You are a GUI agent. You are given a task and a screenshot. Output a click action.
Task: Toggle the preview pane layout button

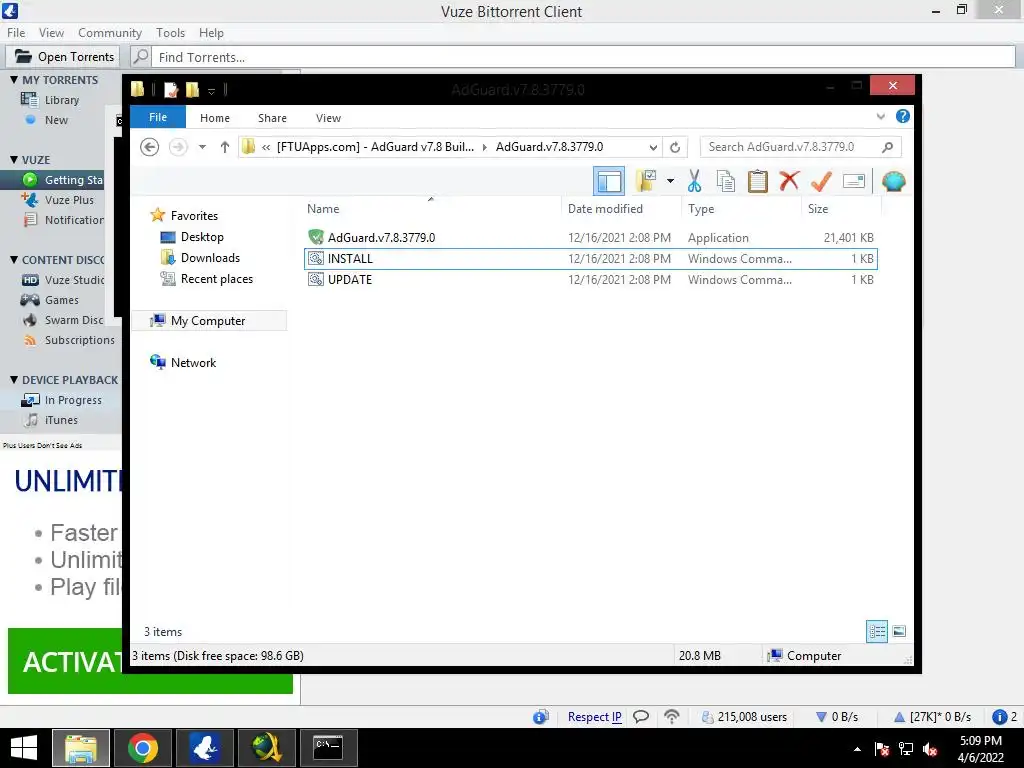pyautogui.click(x=609, y=181)
